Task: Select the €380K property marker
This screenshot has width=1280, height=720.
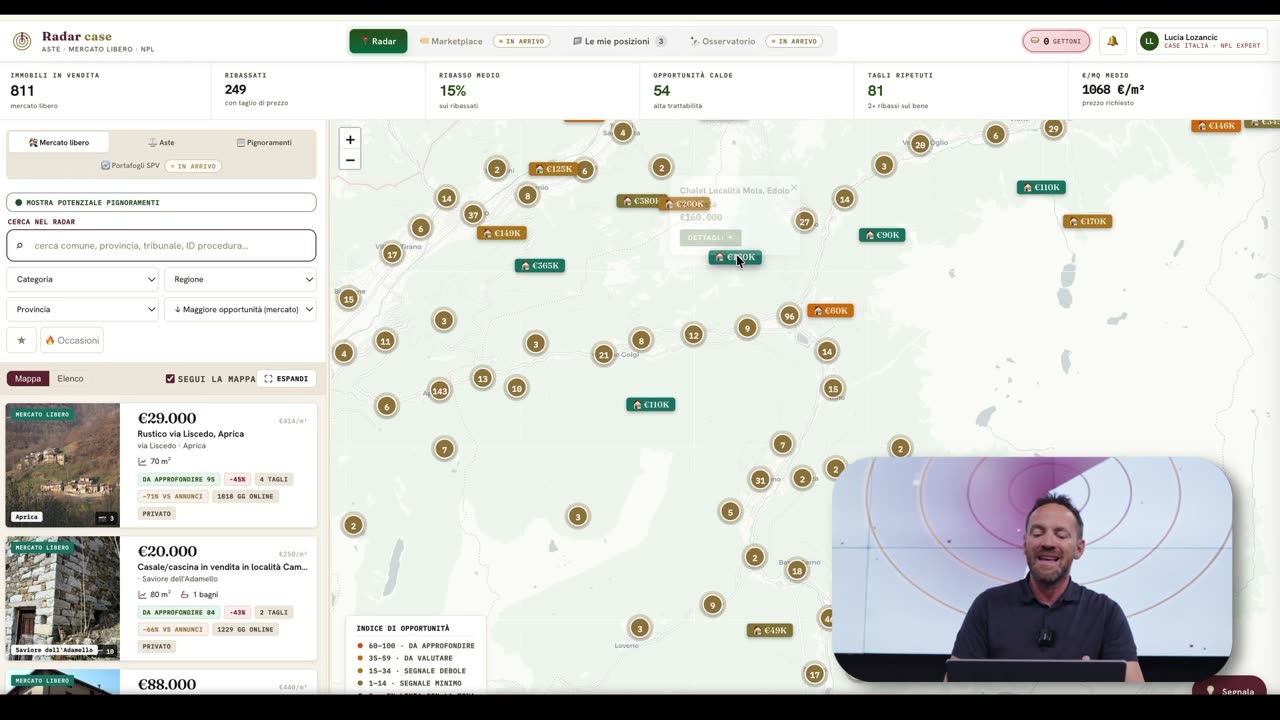Action: tap(640, 201)
